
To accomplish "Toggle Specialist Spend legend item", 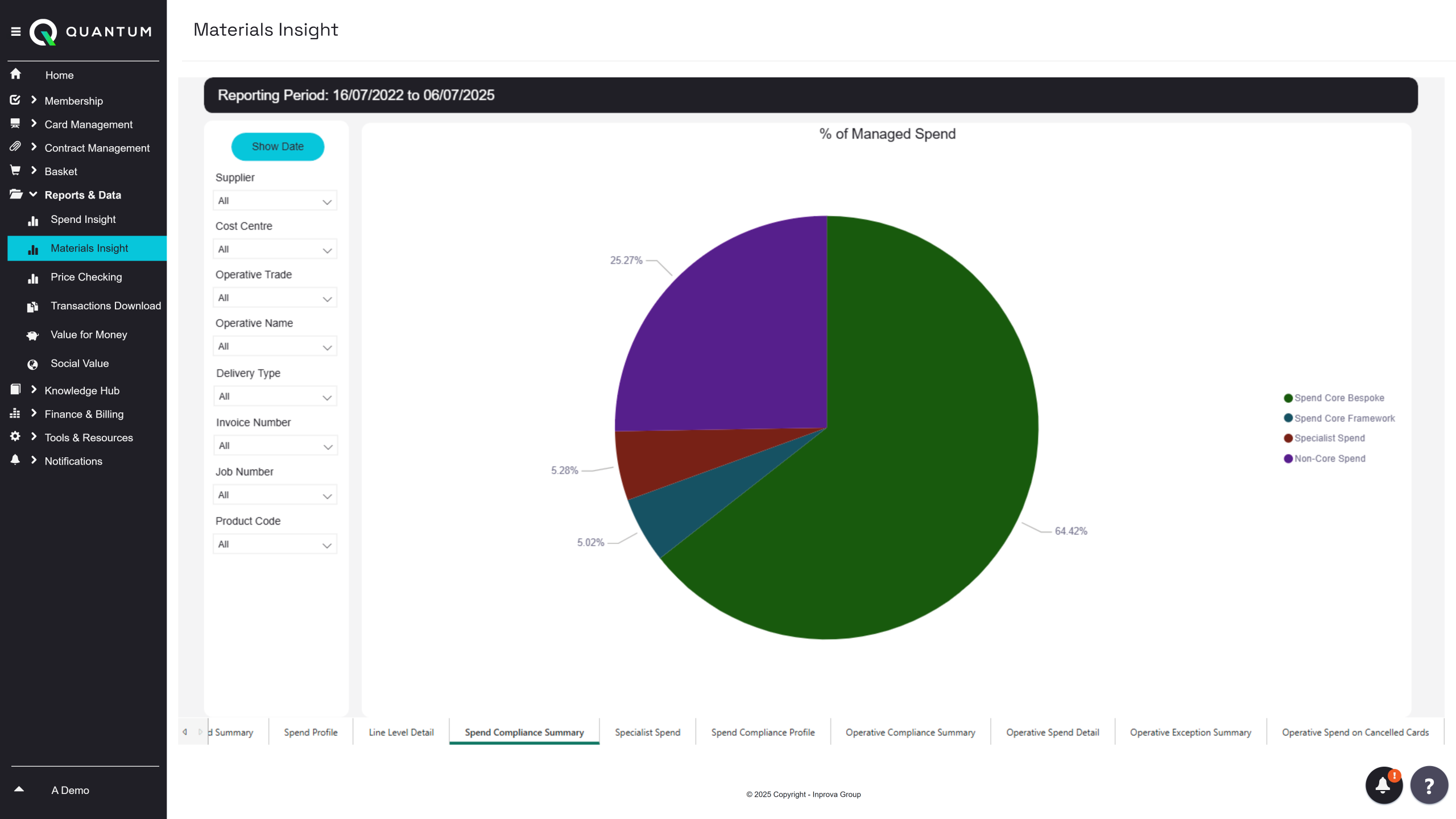I will pyautogui.click(x=1329, y=438).
